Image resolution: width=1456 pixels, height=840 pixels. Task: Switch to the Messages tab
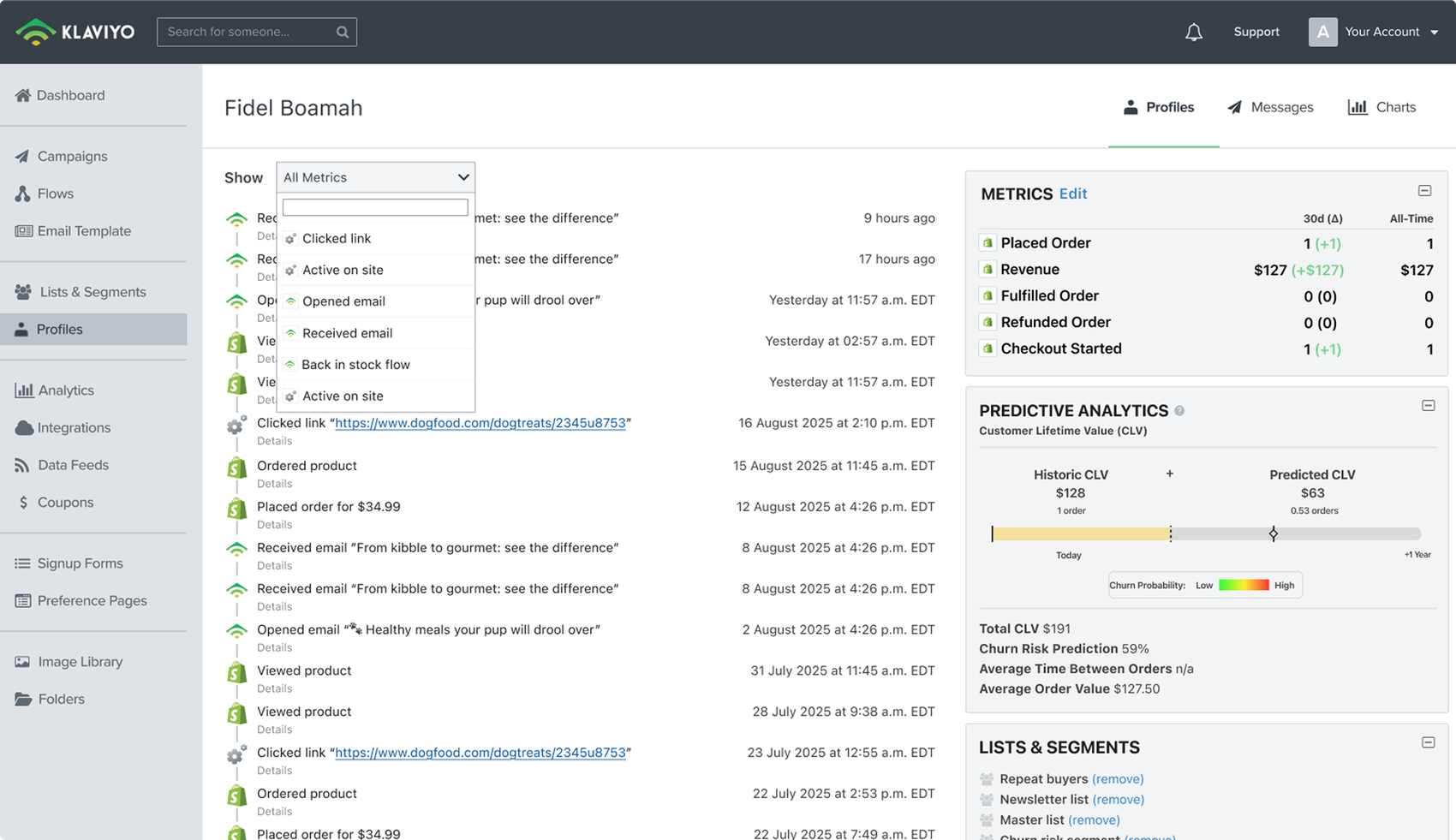[x=1270, y=107]
